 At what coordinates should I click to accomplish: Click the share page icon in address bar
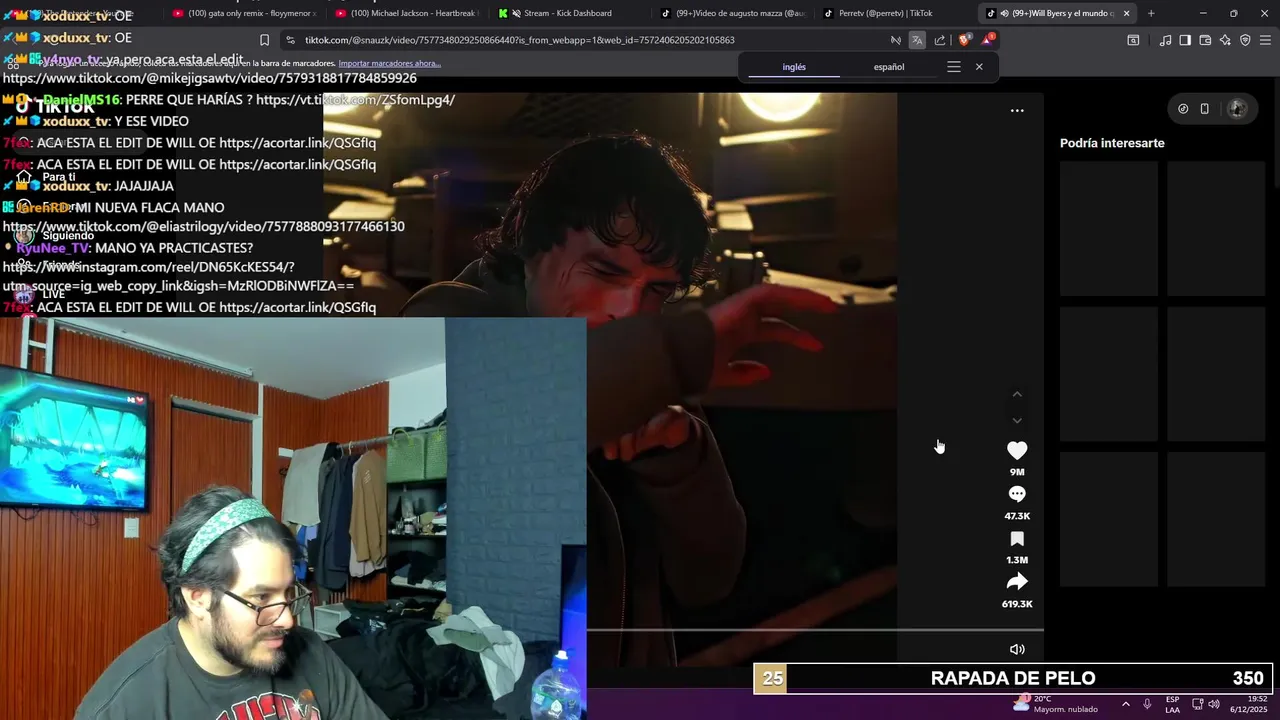940,40
